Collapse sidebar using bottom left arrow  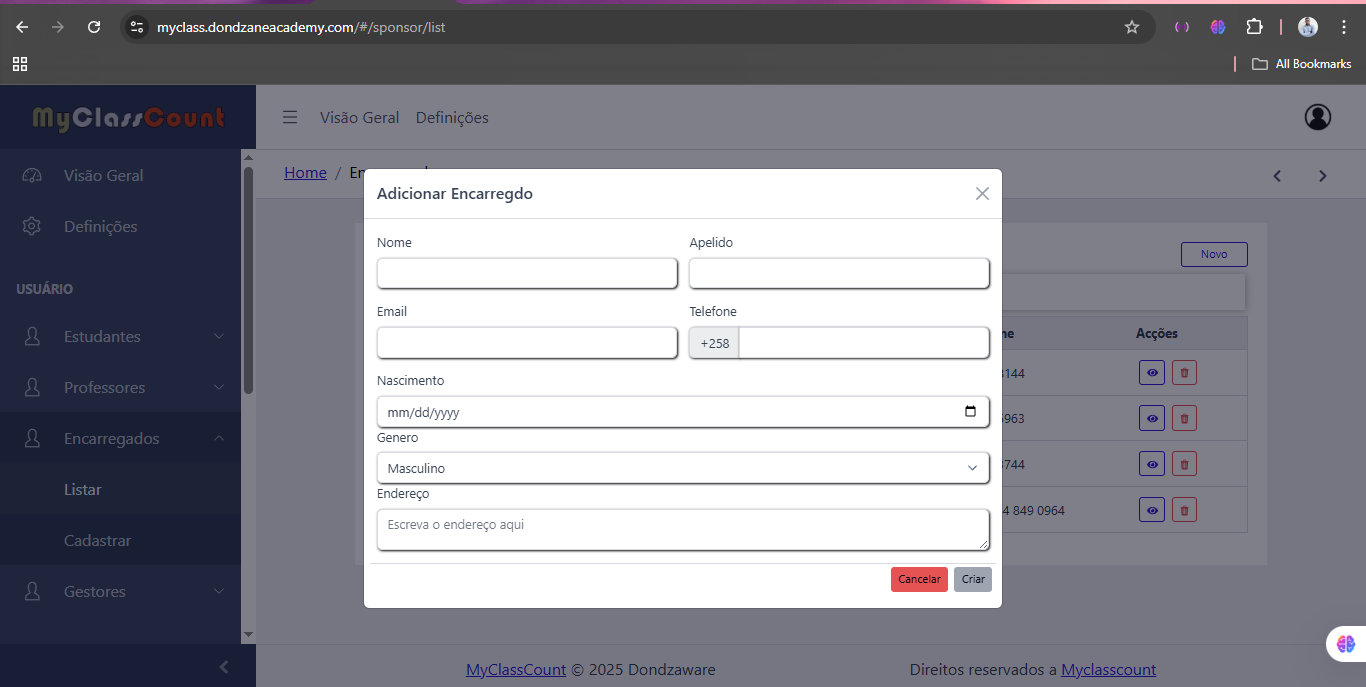coord(224,667)
